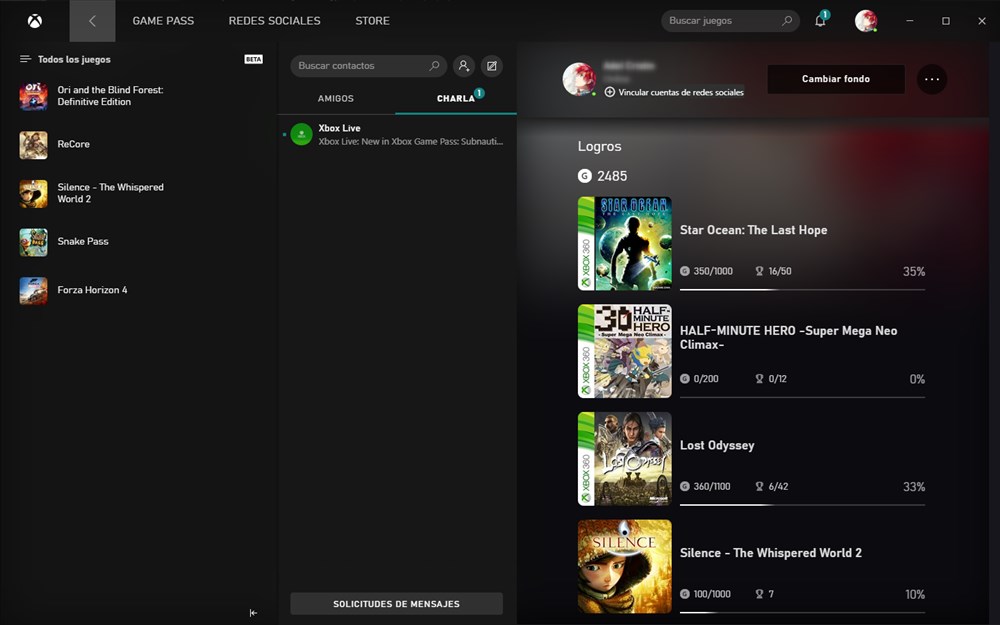This screenshot has height=625, width=1000.
Task: Click the Star Ocean cover thumbnail
Action: click(x=624, y=244)
